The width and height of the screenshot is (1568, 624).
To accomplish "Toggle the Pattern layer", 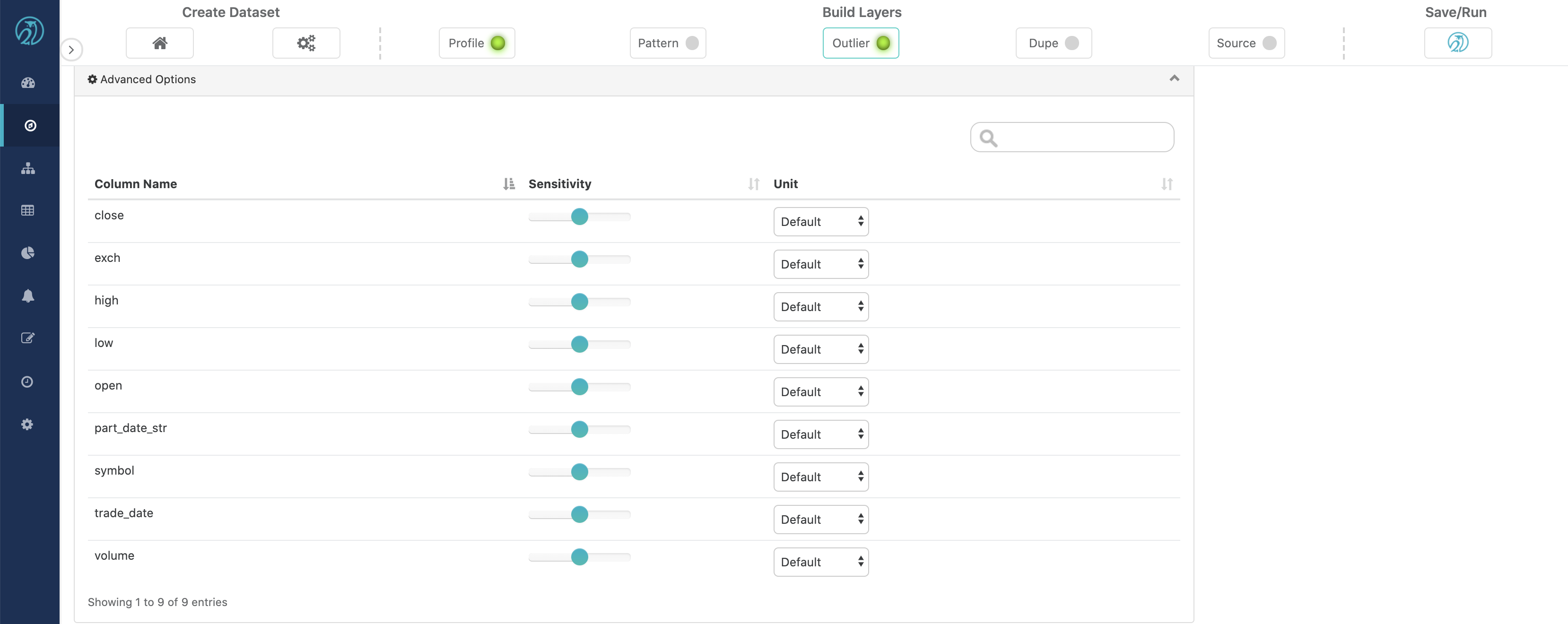I will click(x=691, y=43).
